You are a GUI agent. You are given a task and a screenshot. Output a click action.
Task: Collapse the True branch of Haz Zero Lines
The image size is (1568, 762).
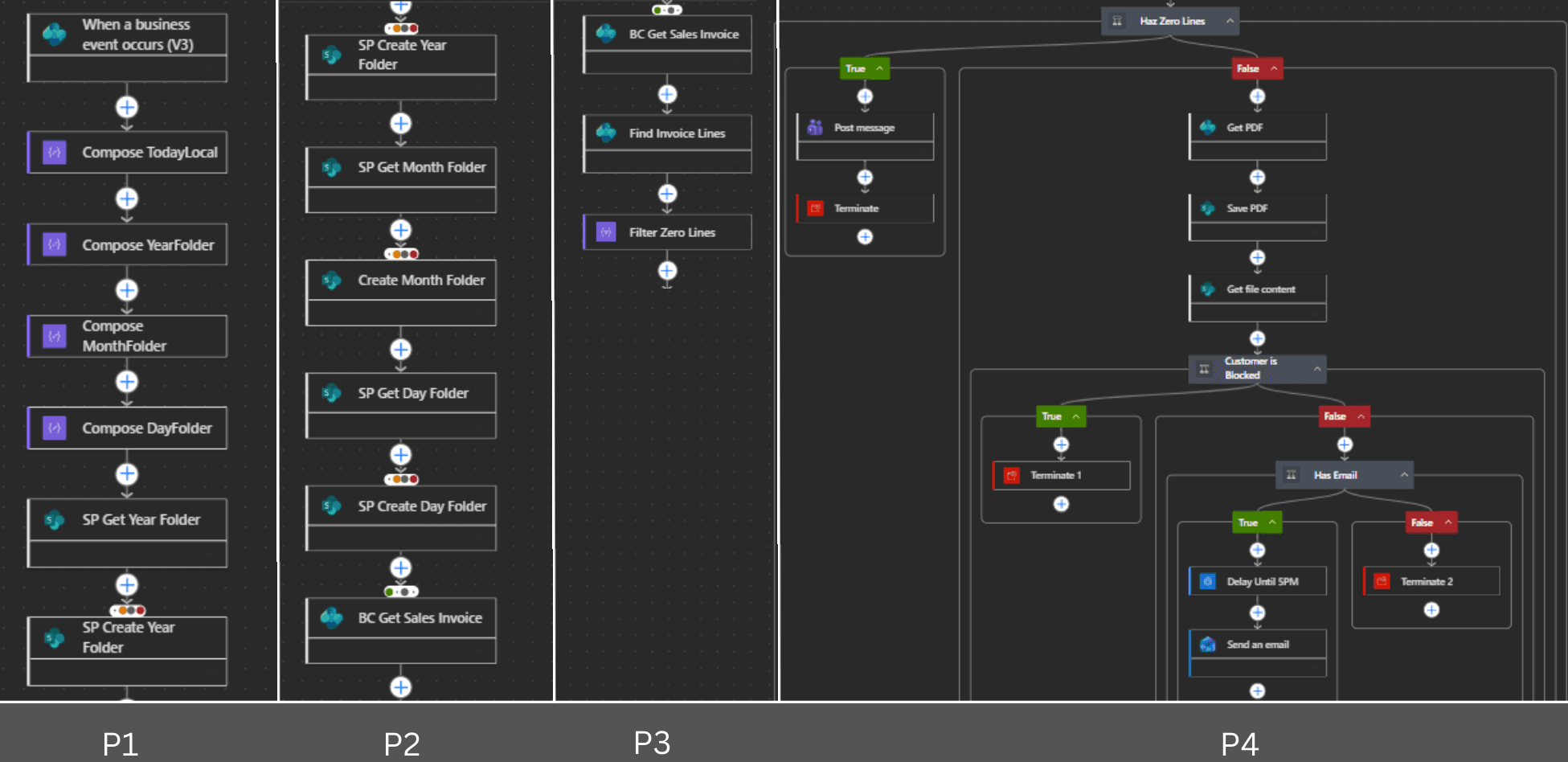coord(878,68)
